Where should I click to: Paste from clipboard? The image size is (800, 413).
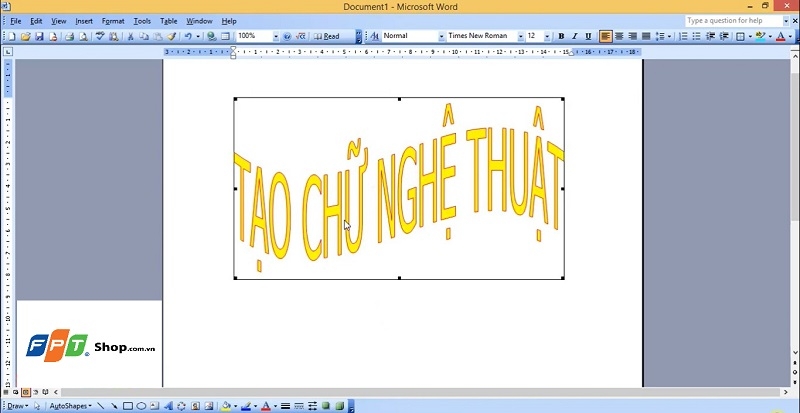pyautogui.click(x=158, y=36)
